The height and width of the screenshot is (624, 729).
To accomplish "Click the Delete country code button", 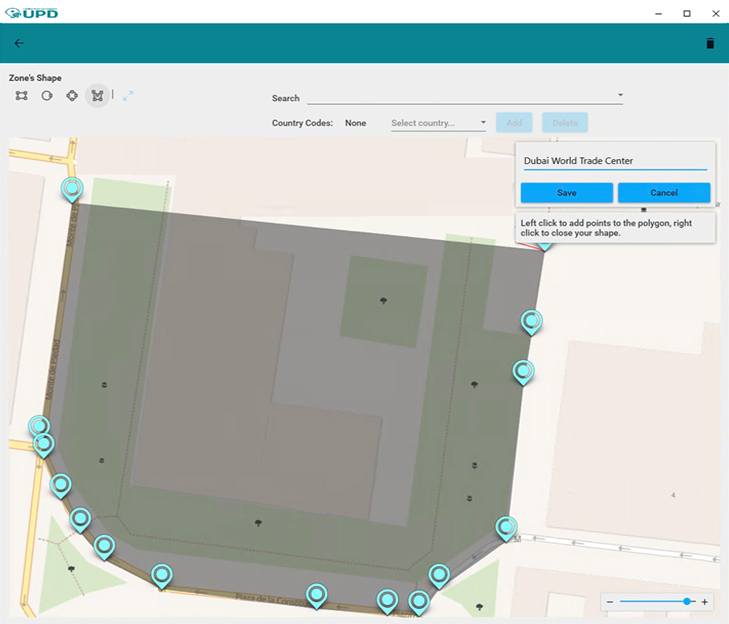I will [565, 123].
